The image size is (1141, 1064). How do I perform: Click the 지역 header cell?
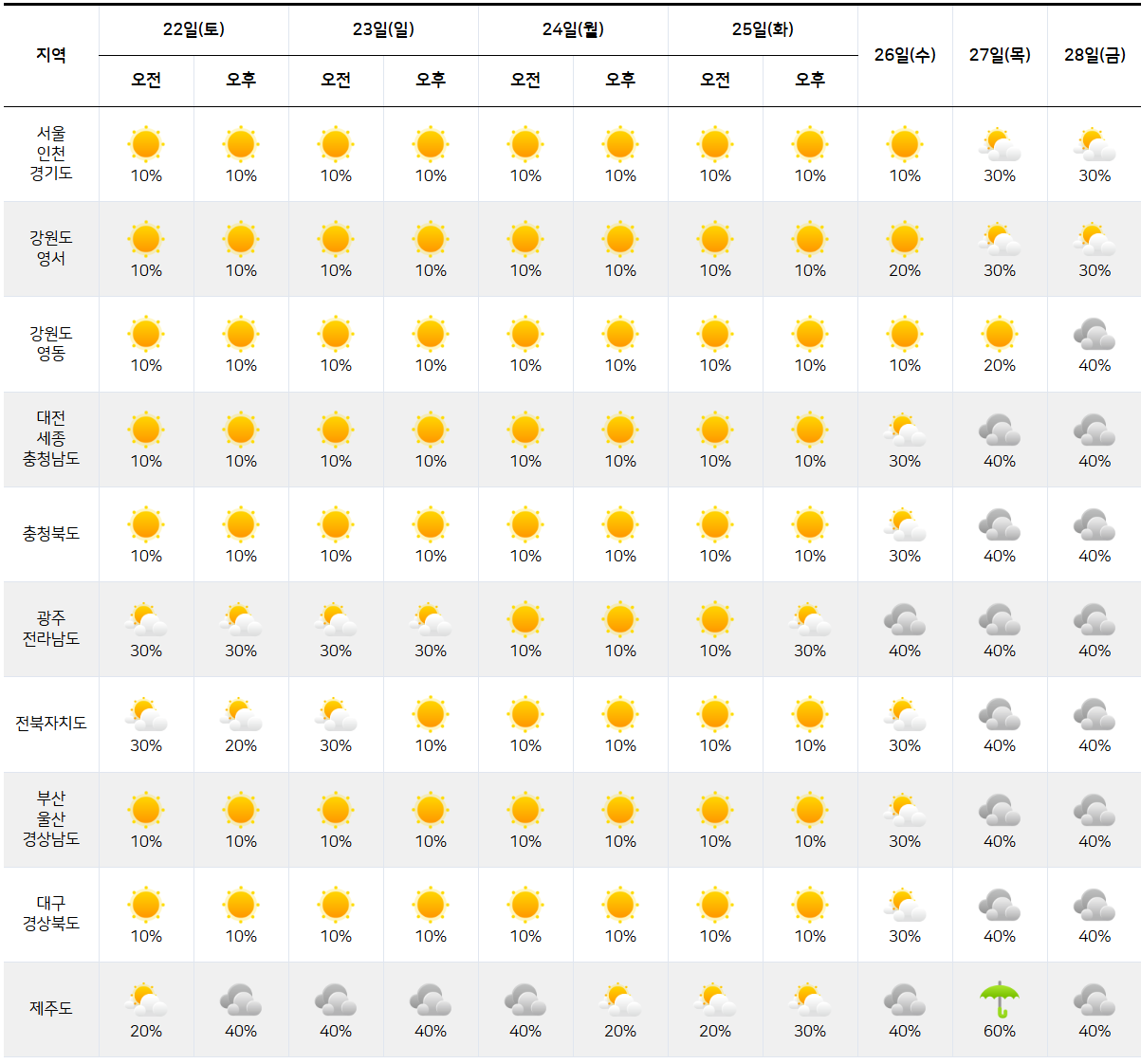(52, 56)
